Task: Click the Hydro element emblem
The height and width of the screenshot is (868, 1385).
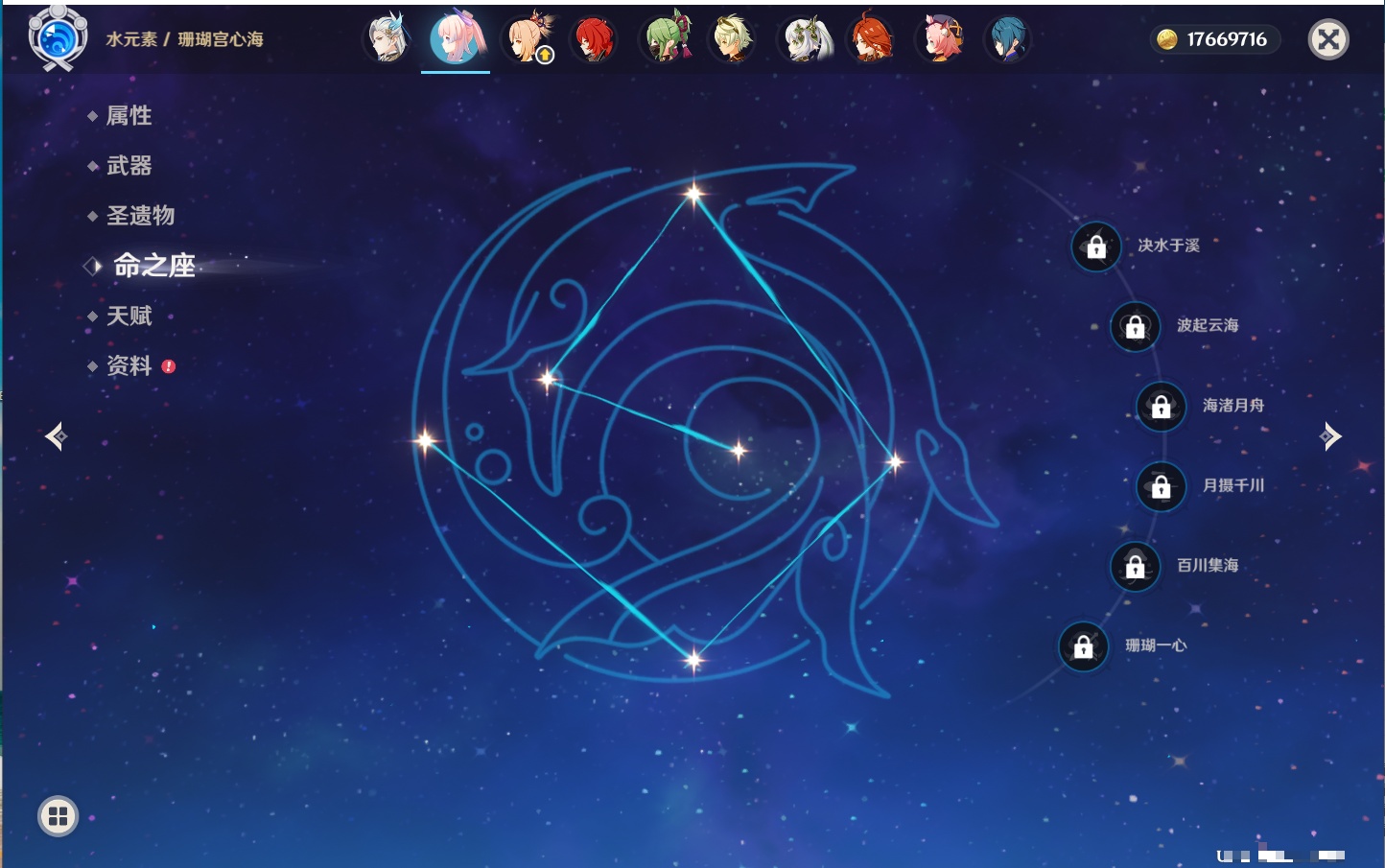Action: [x=58, y=38]
